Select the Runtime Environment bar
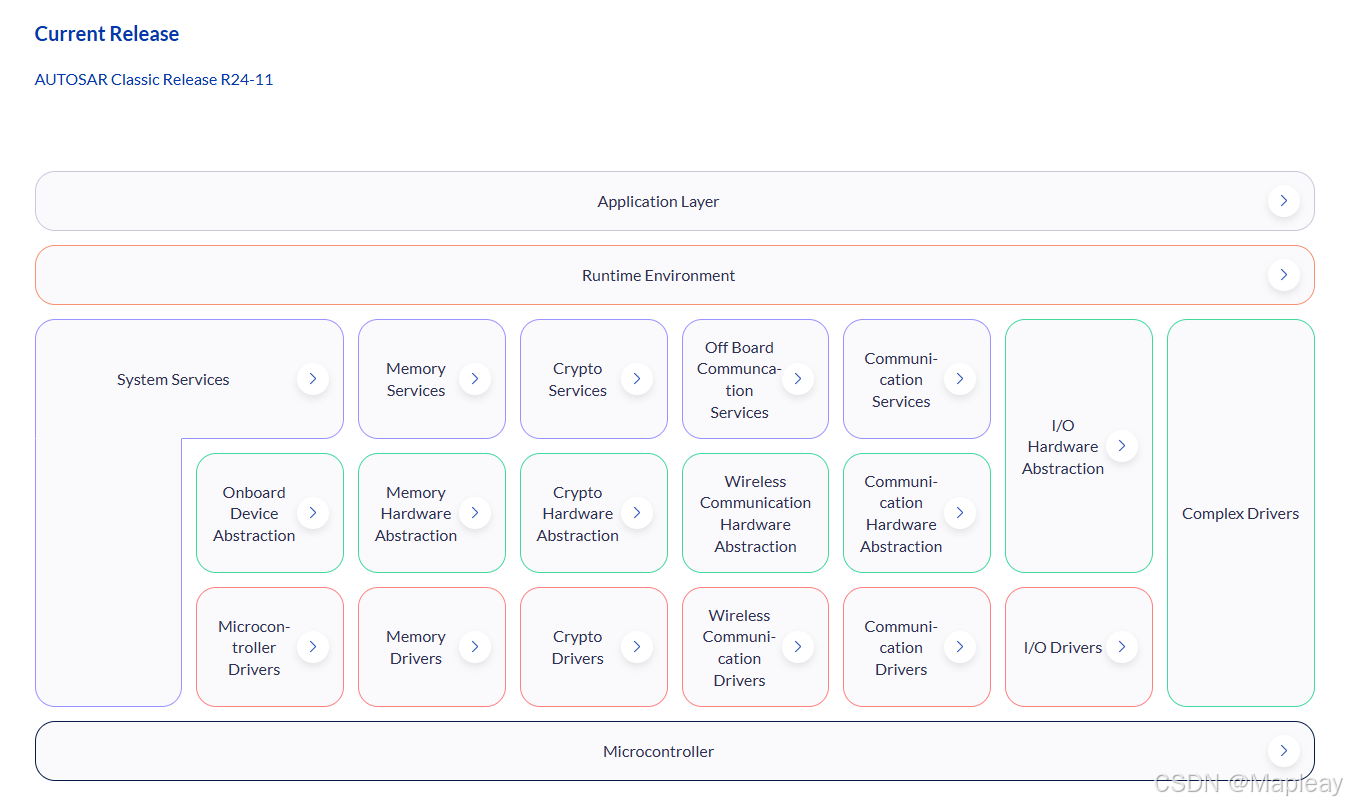The image size is (1347, 805). (x=675, y=275)
